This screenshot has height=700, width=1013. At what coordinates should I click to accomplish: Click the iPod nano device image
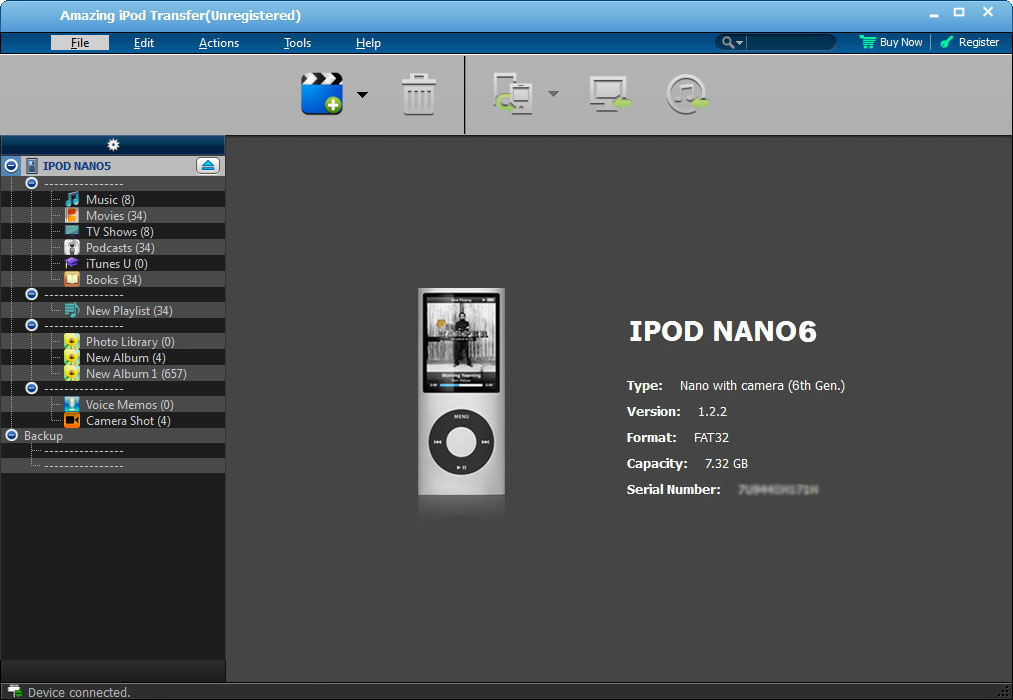461,391
